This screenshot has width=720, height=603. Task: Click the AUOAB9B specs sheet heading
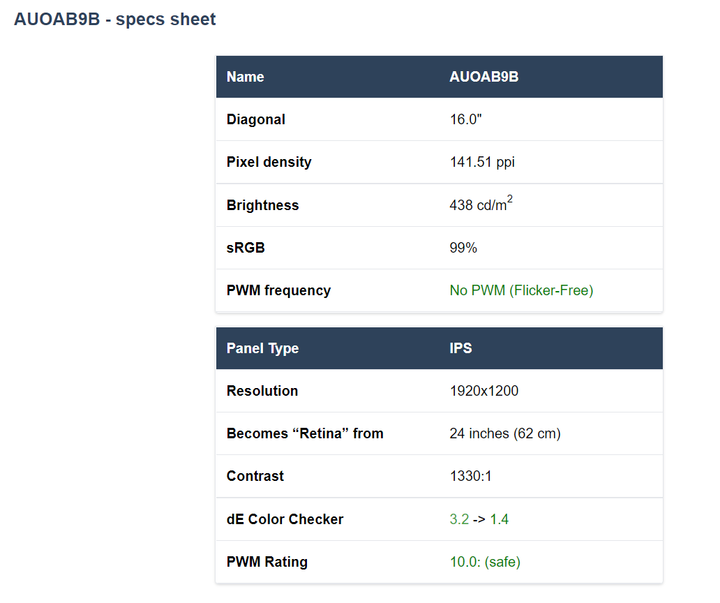pyautogui.click(x=115, y=19)
